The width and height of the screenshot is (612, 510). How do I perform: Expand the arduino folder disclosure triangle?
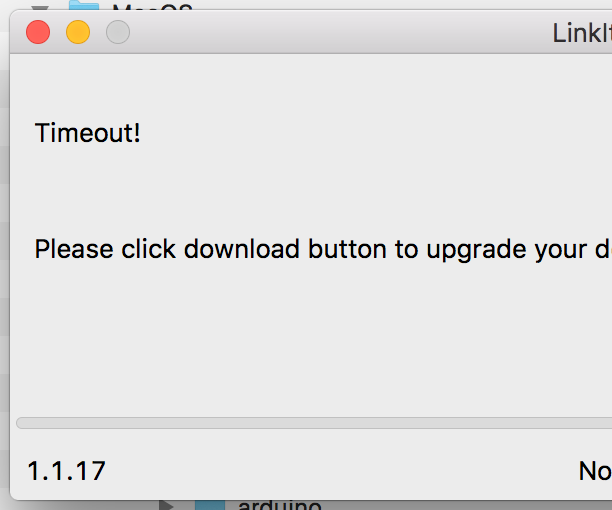pos(167,504)
